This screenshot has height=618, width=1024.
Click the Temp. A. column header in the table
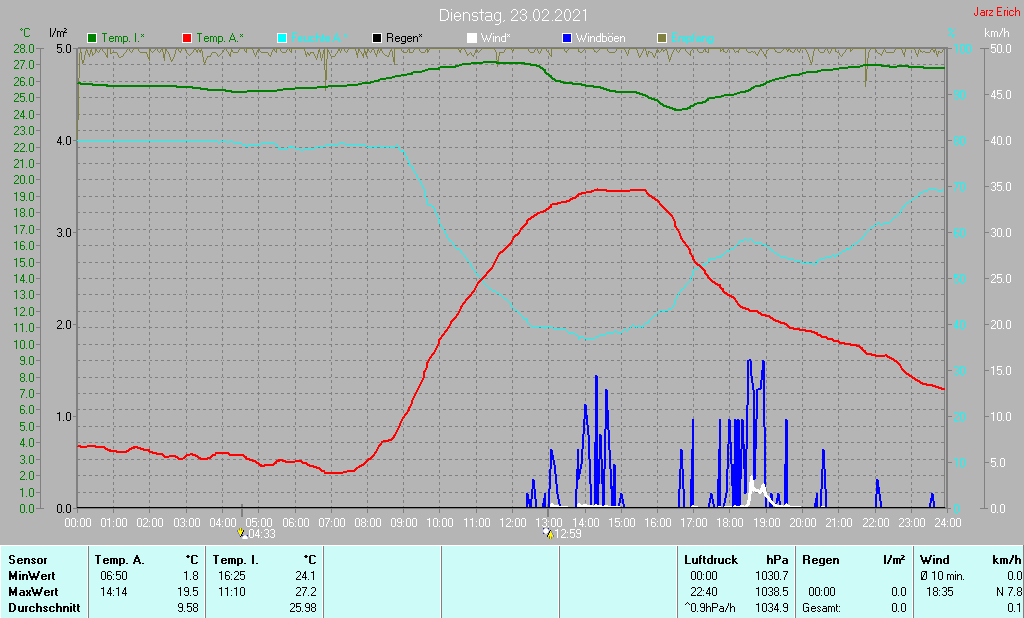coord(120,560)
